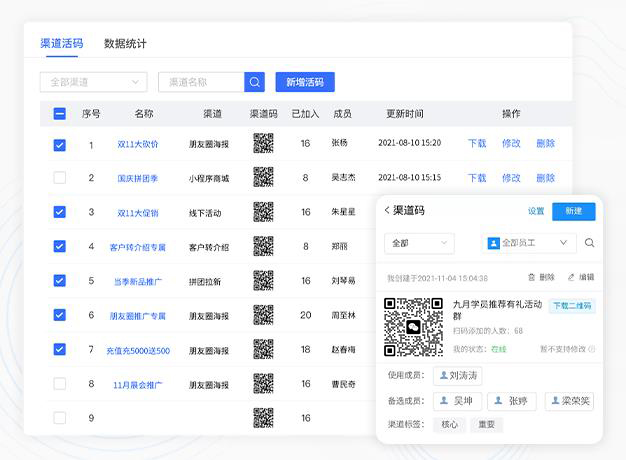Open the 11月展会推广 name link
The height and width of the screenshot is (460, 626).
138,385
